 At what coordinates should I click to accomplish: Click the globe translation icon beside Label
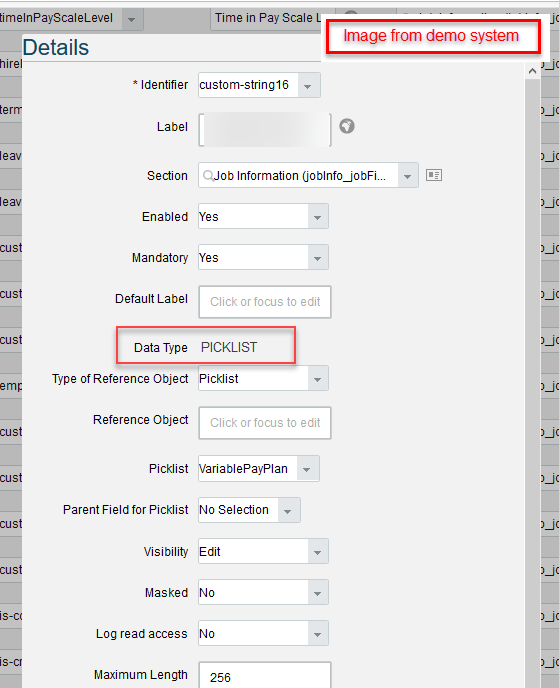point(347,126)
